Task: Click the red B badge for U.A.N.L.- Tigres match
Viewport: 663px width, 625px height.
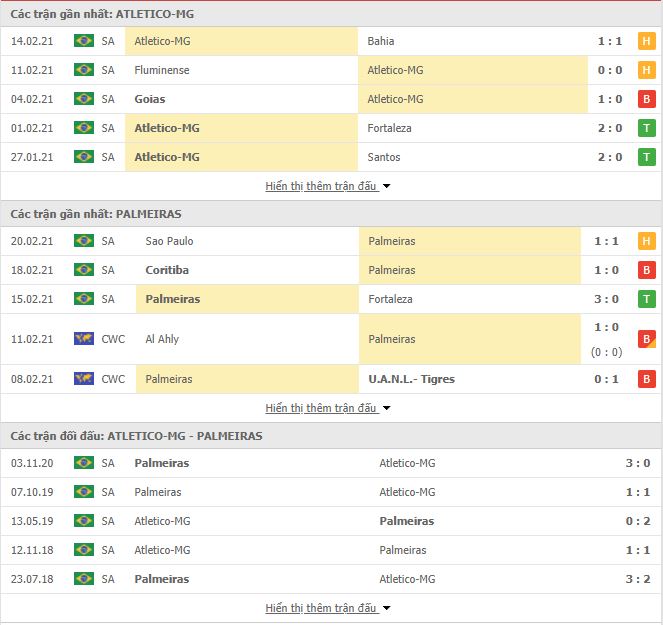Action: [x=647, y=379]
